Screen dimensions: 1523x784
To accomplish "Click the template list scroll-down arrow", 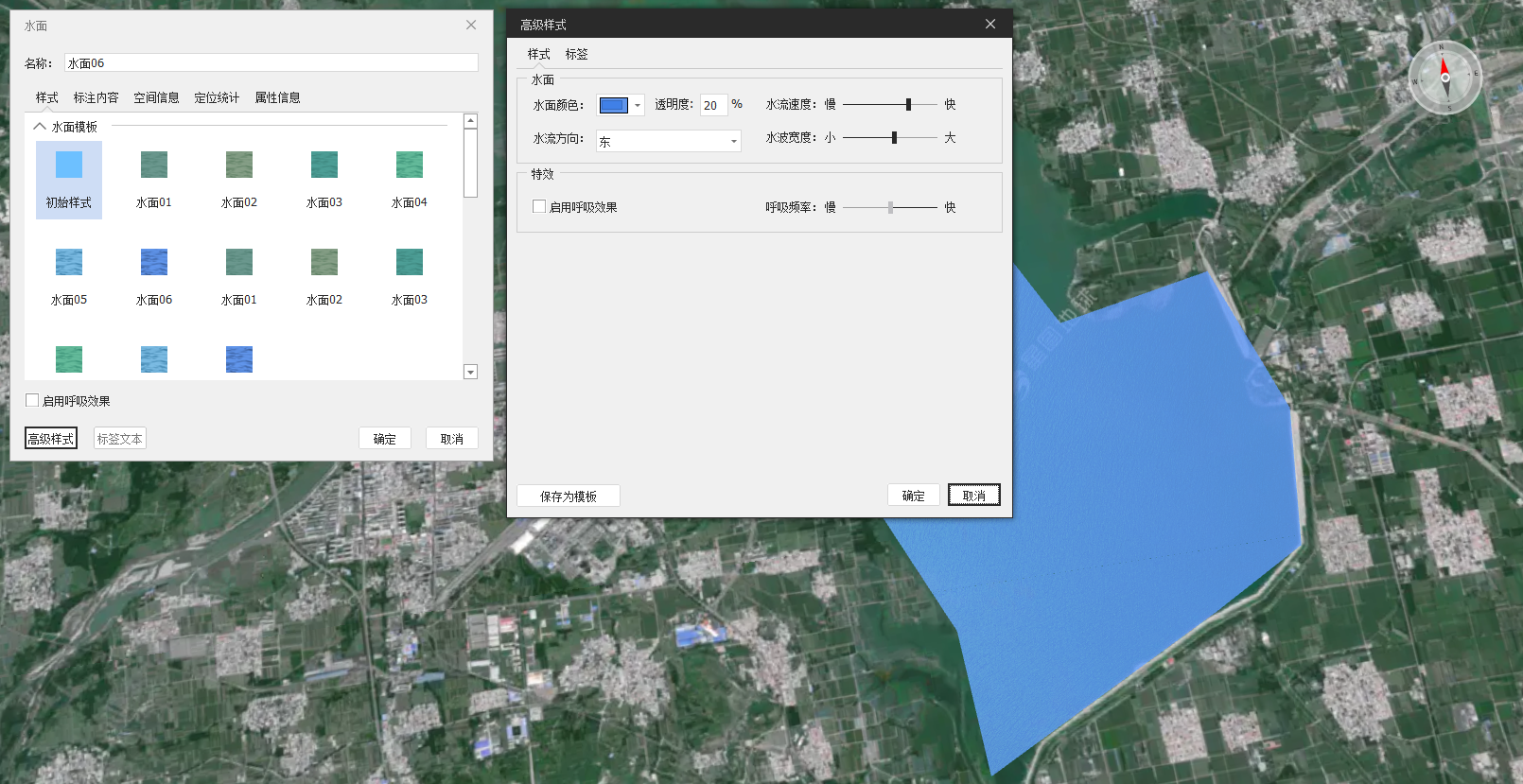I will pyautogui.click(x=470, y=372).
